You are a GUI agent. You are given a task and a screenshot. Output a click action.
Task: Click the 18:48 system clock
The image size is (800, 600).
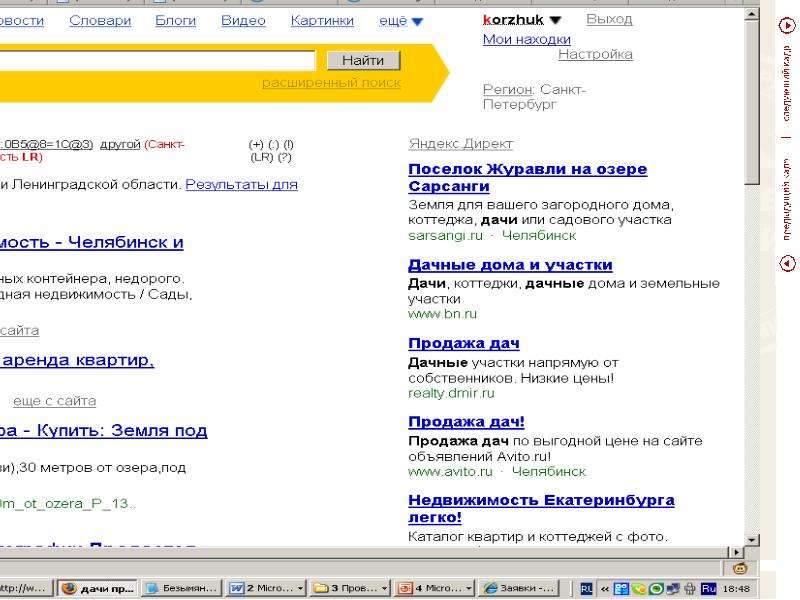coord(736,589)
